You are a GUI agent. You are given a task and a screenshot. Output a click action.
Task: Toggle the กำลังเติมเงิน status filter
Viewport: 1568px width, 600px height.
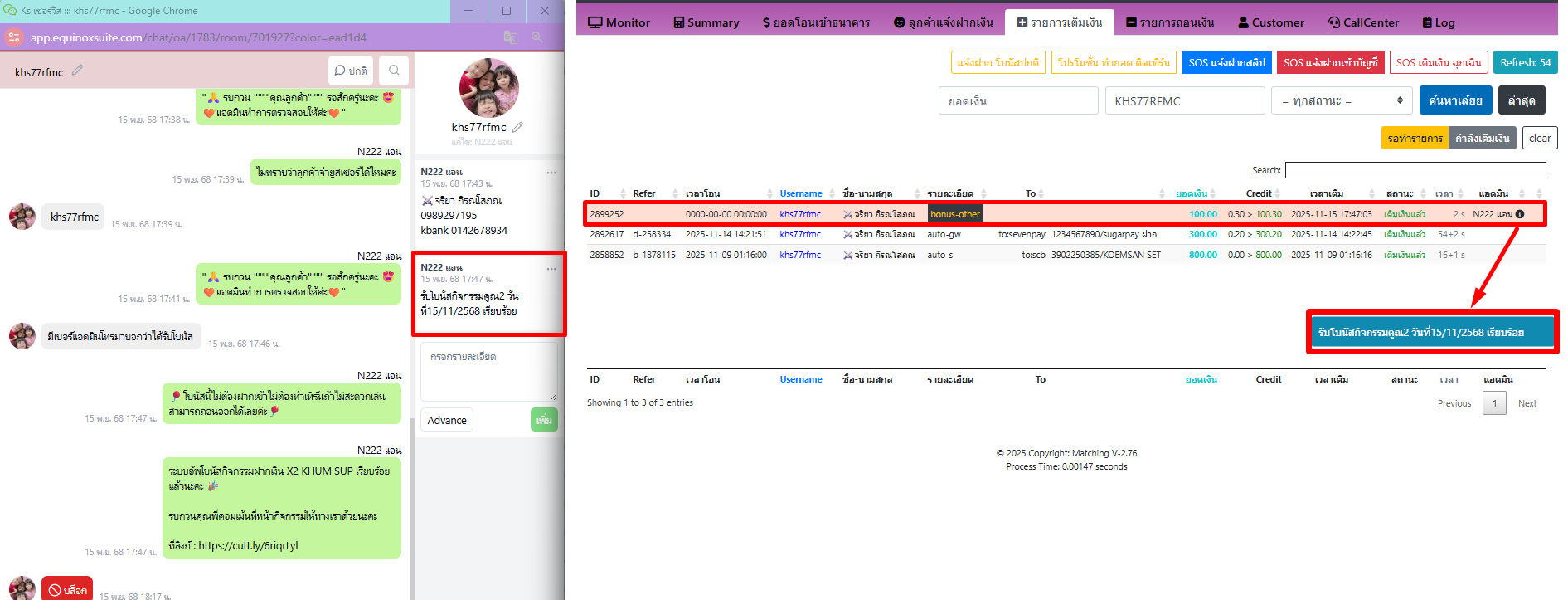[x=1482, y=139]
